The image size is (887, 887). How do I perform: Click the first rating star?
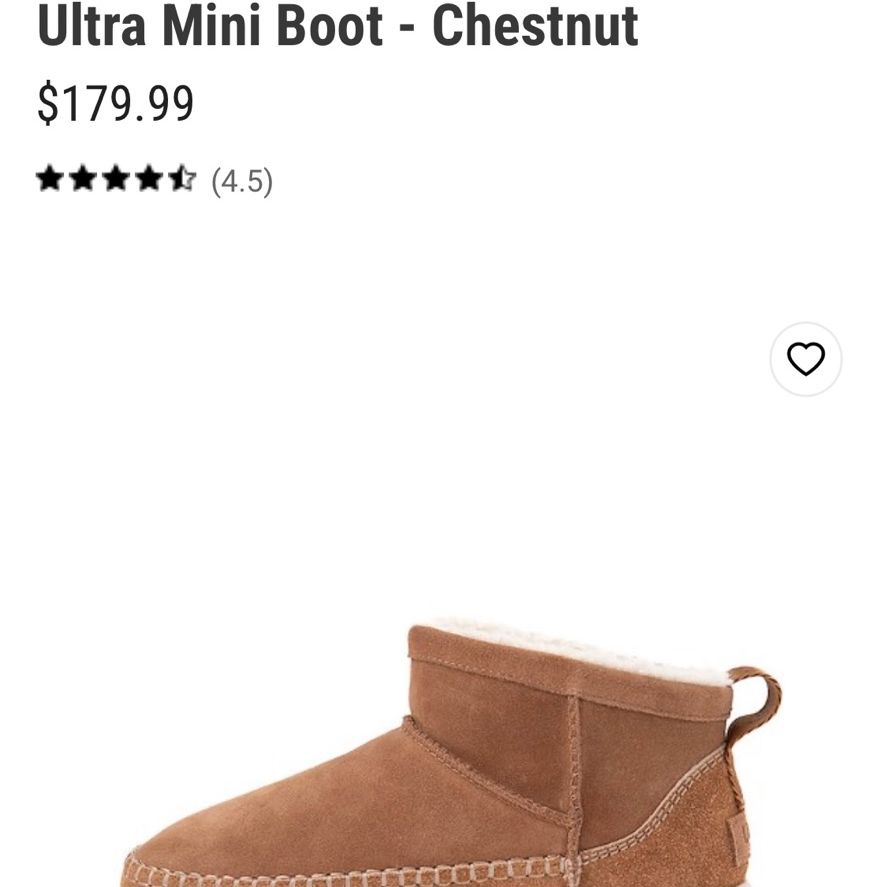click(50, 179)
